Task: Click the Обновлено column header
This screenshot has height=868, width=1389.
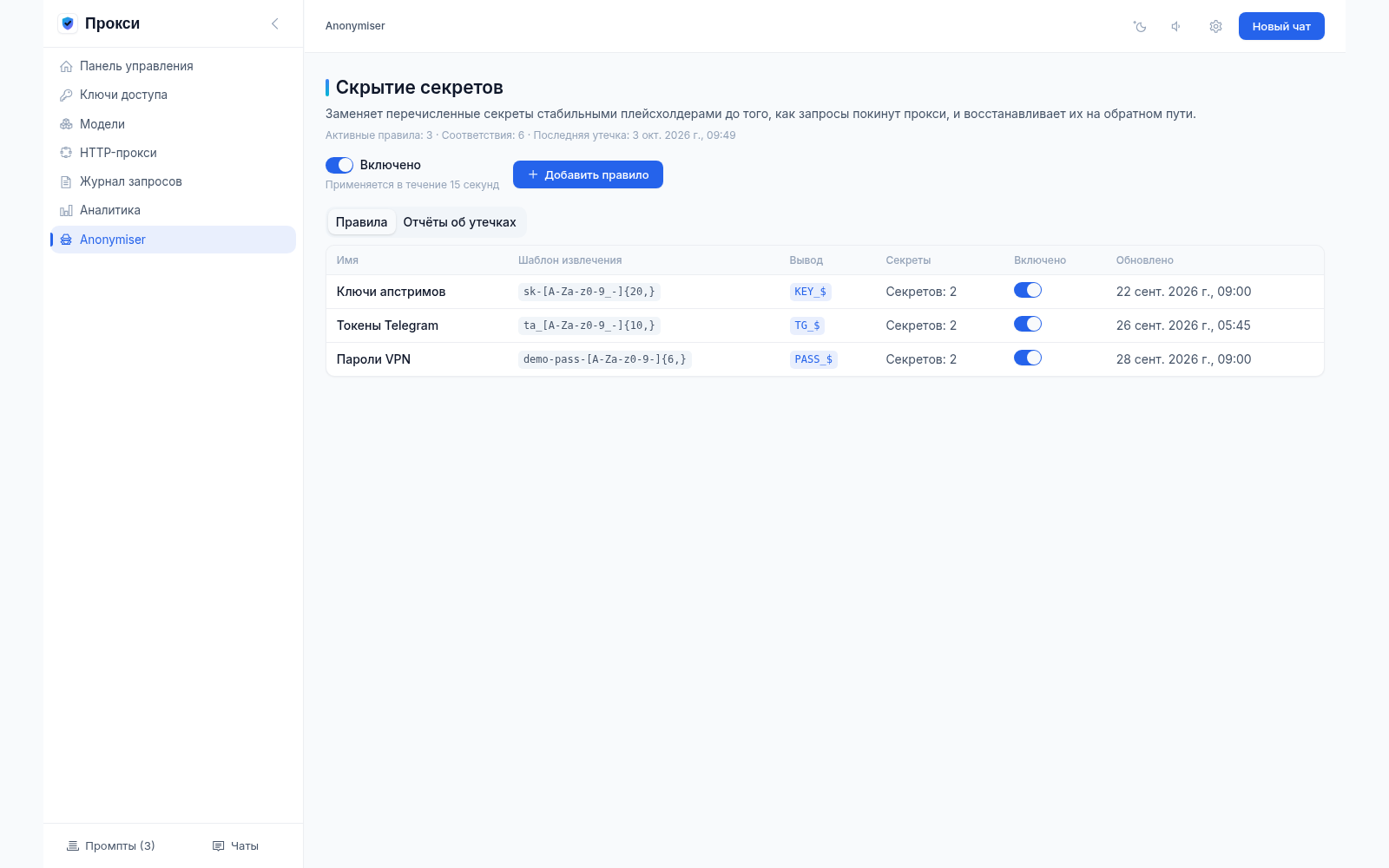Action: 1144,260
